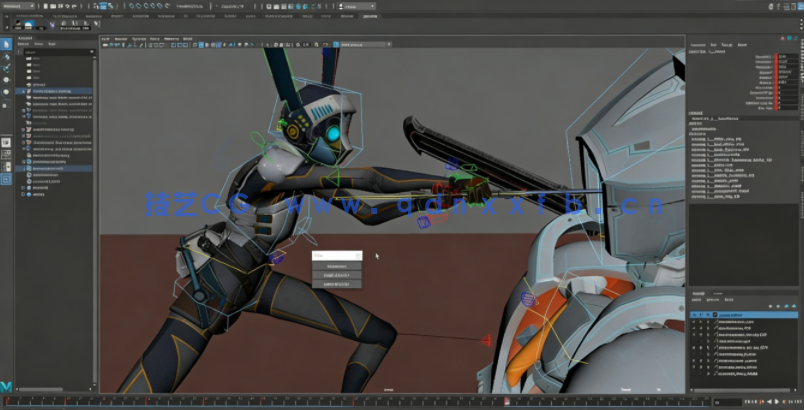Open the first menu of the Channel Box menu bar
804x410 pixels.
(x=698, y=45)
